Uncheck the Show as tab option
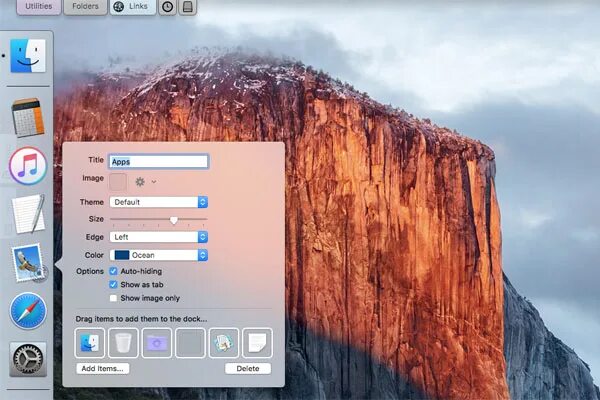This screenshot has height=400, width=600. tap(113, 284)
